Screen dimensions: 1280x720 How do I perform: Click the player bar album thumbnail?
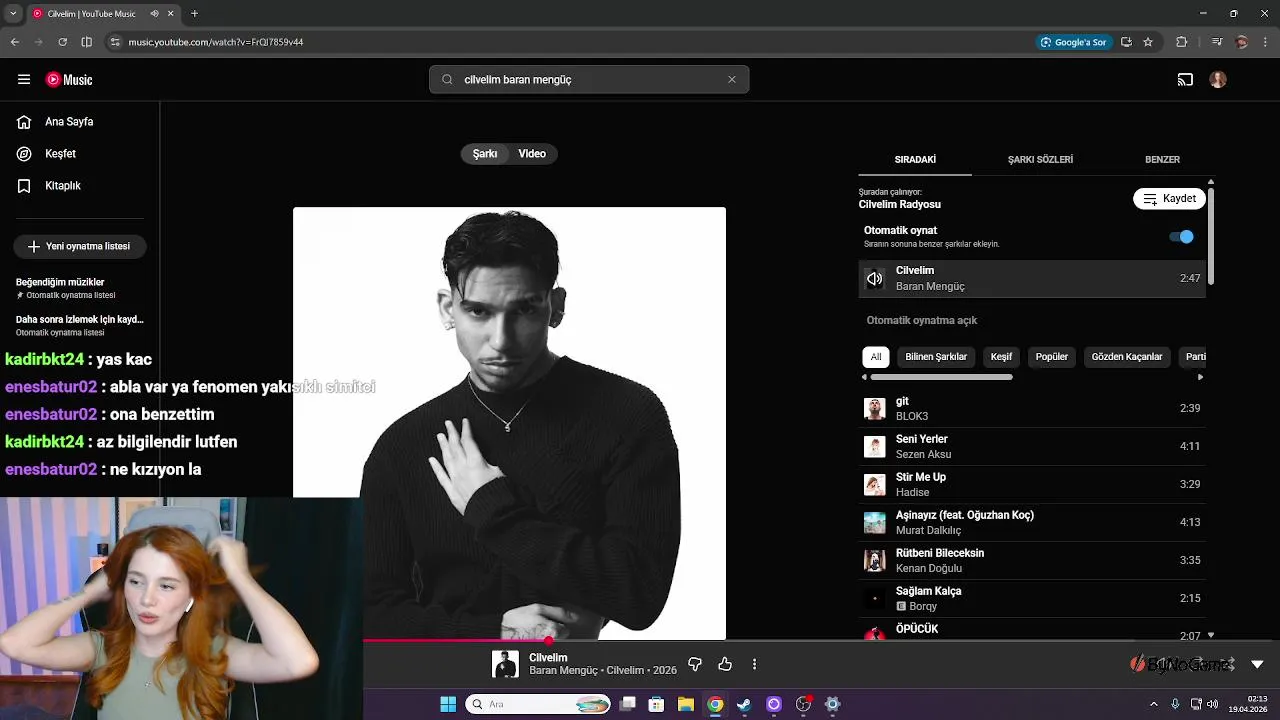[x=505, y=665]
